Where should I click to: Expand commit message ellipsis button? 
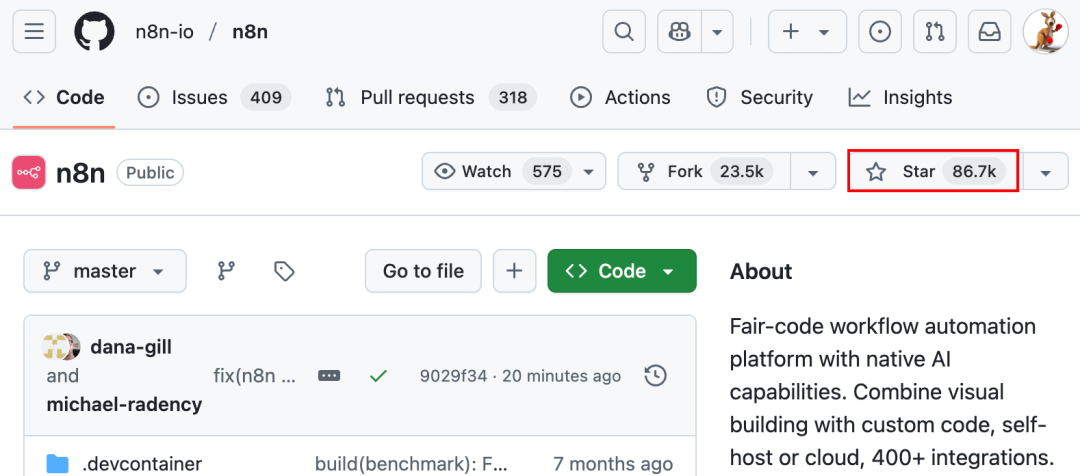click(x=329, y=376)
